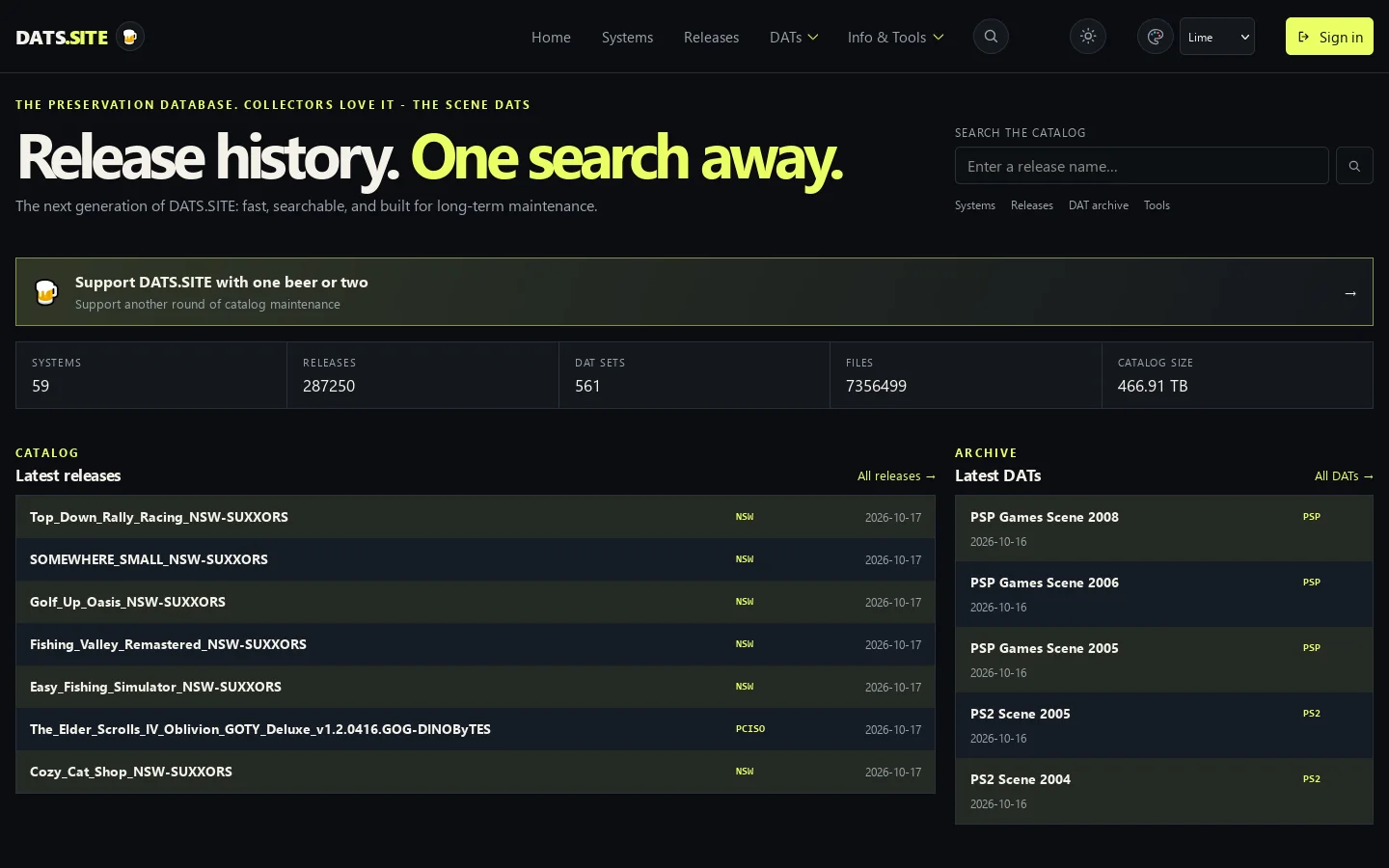Click the DATS.SITE logo text

pyautogui.click(x=62, y=38)
